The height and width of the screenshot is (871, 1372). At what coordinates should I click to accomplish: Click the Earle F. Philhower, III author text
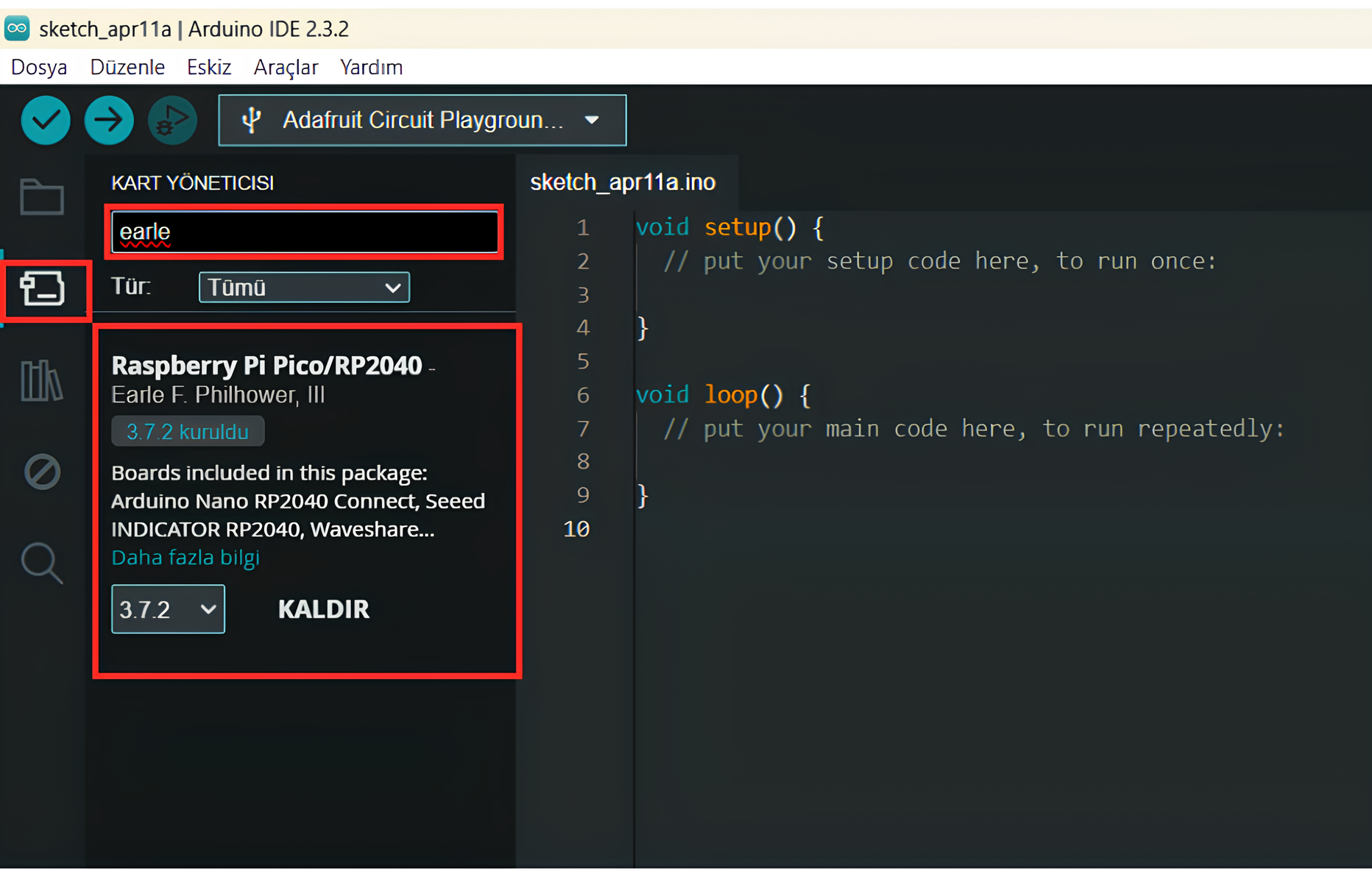pyautogui.click(x=218, y=395)
